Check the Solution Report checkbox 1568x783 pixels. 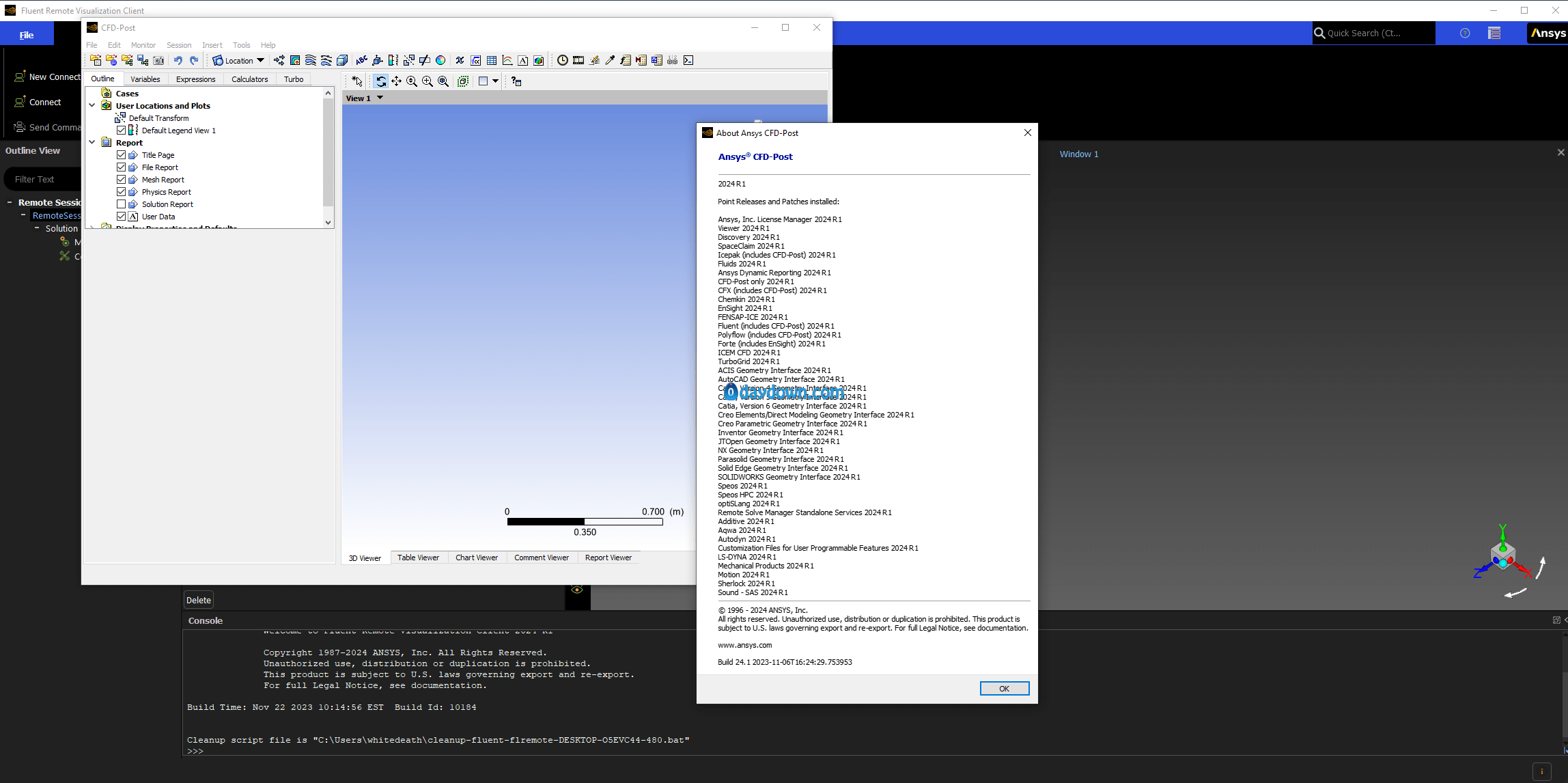[x=121, y=204]
